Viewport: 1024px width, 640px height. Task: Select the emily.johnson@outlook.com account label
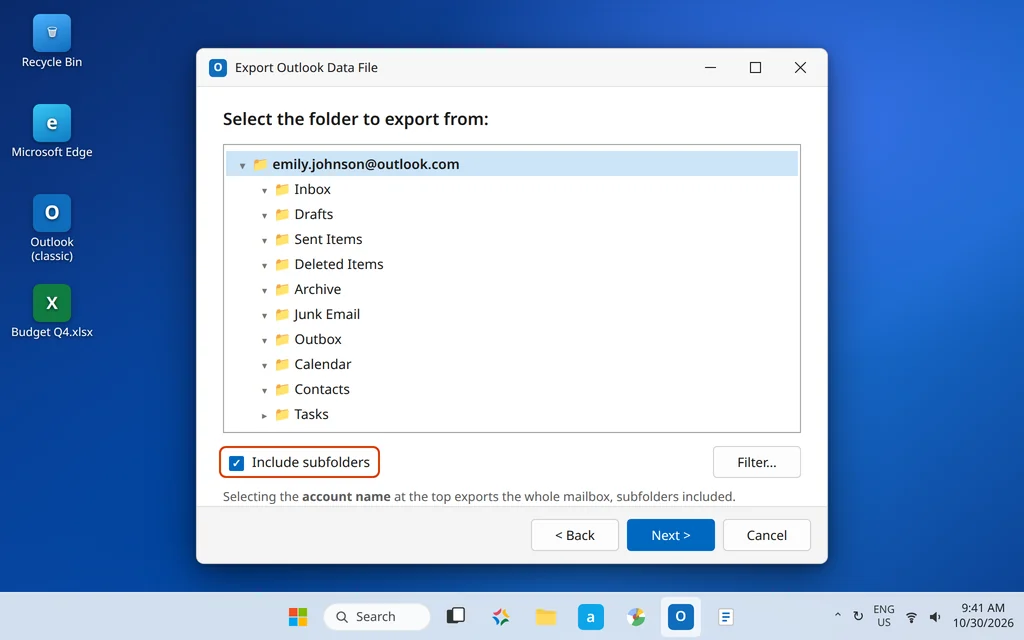click(366, 164)
